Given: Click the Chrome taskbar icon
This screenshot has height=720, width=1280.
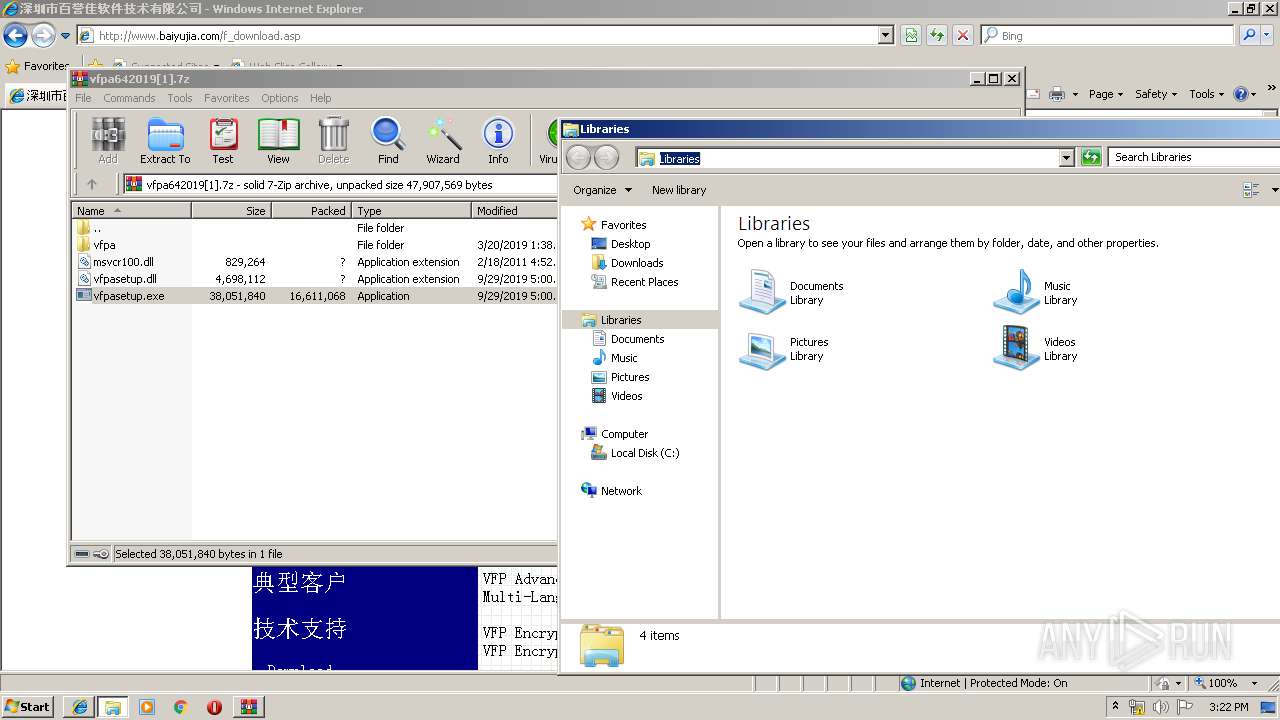Looking at the screenshot, I should (x=180, y=707).
